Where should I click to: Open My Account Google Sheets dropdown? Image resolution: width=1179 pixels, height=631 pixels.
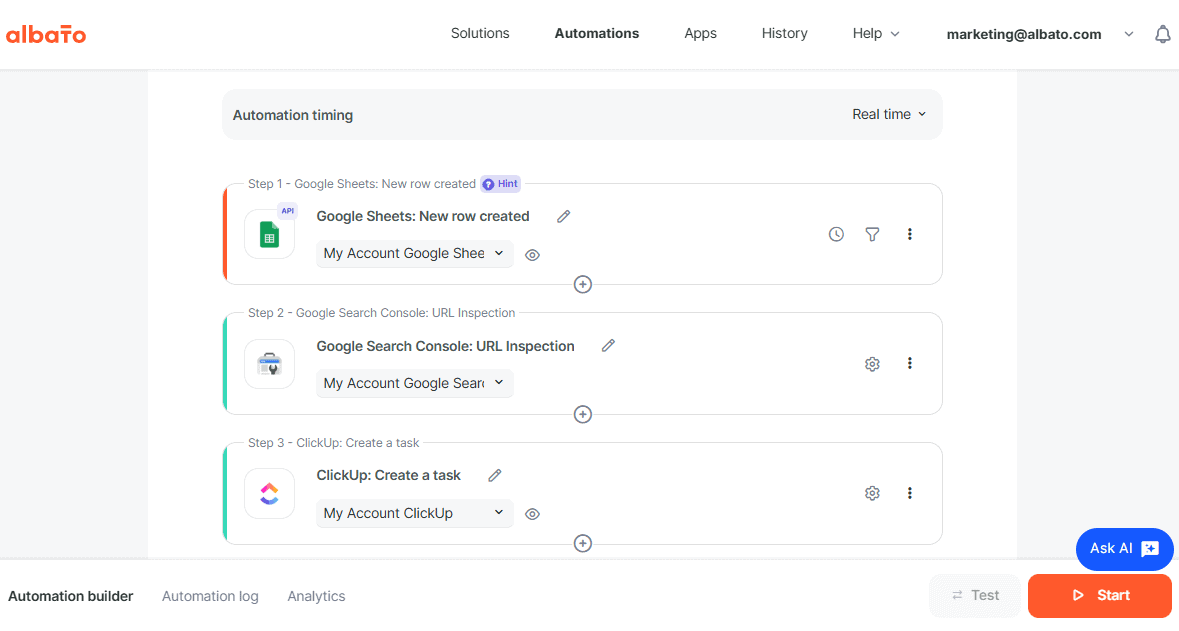(x=414, y=253)
